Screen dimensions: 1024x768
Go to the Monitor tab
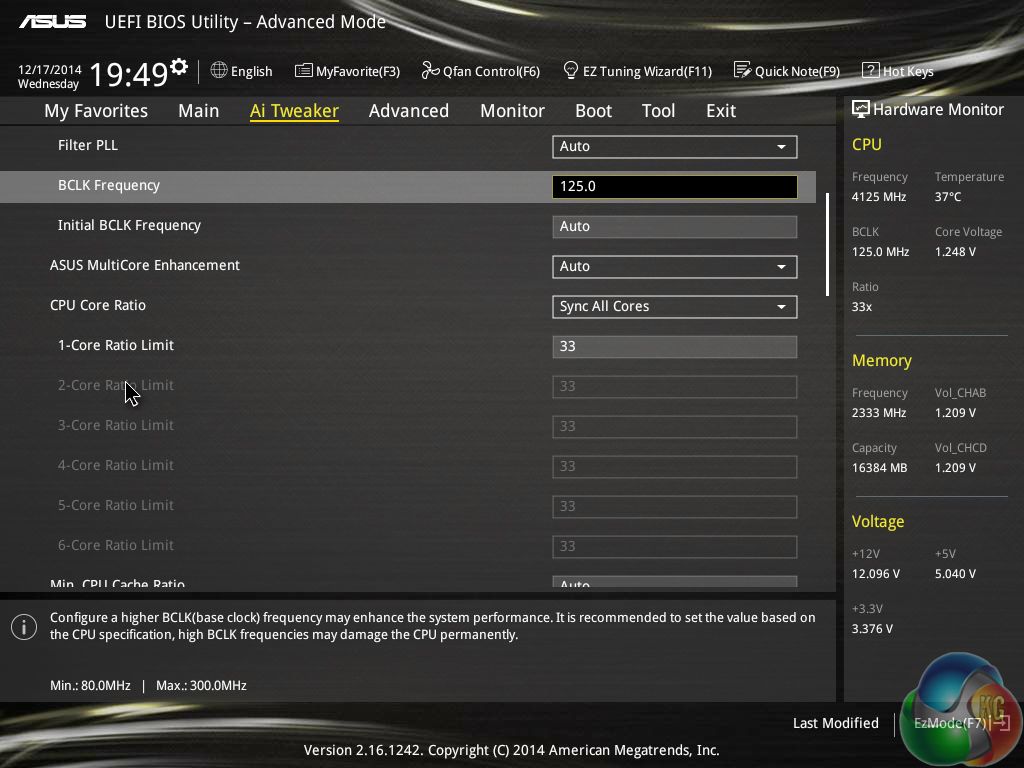(512, 111)
